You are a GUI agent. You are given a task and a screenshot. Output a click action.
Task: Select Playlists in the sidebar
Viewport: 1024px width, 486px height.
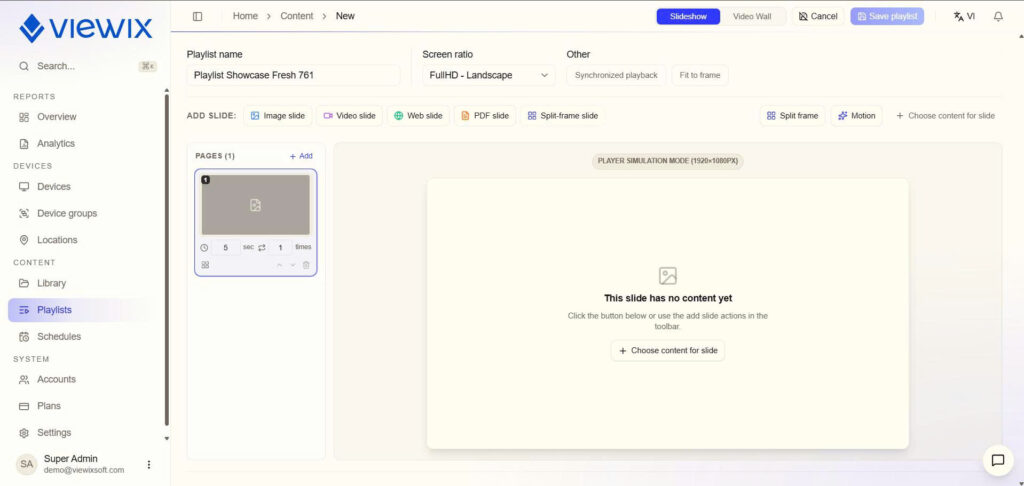point(82,310)
